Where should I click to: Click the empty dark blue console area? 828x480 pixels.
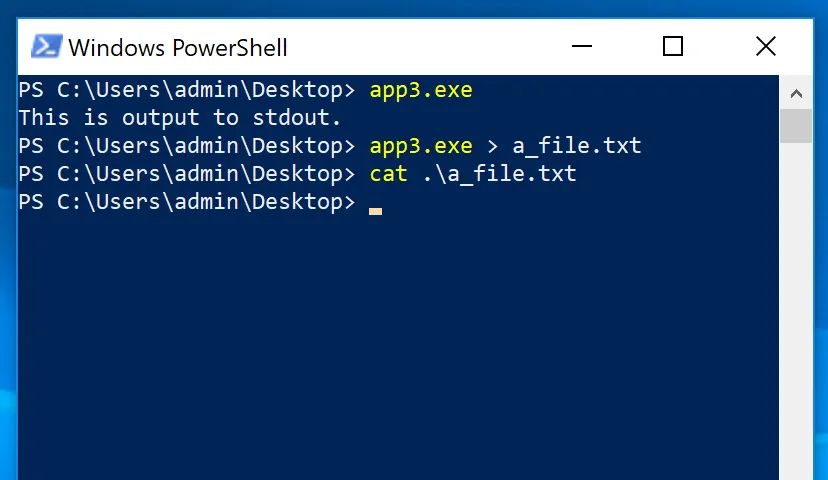[396, 343]
